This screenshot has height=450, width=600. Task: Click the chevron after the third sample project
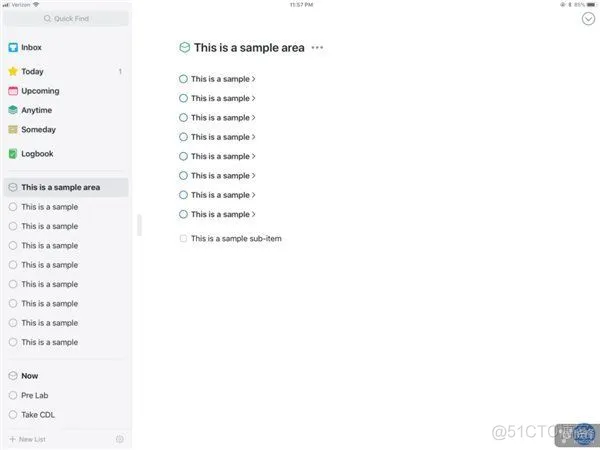point(253,118)
